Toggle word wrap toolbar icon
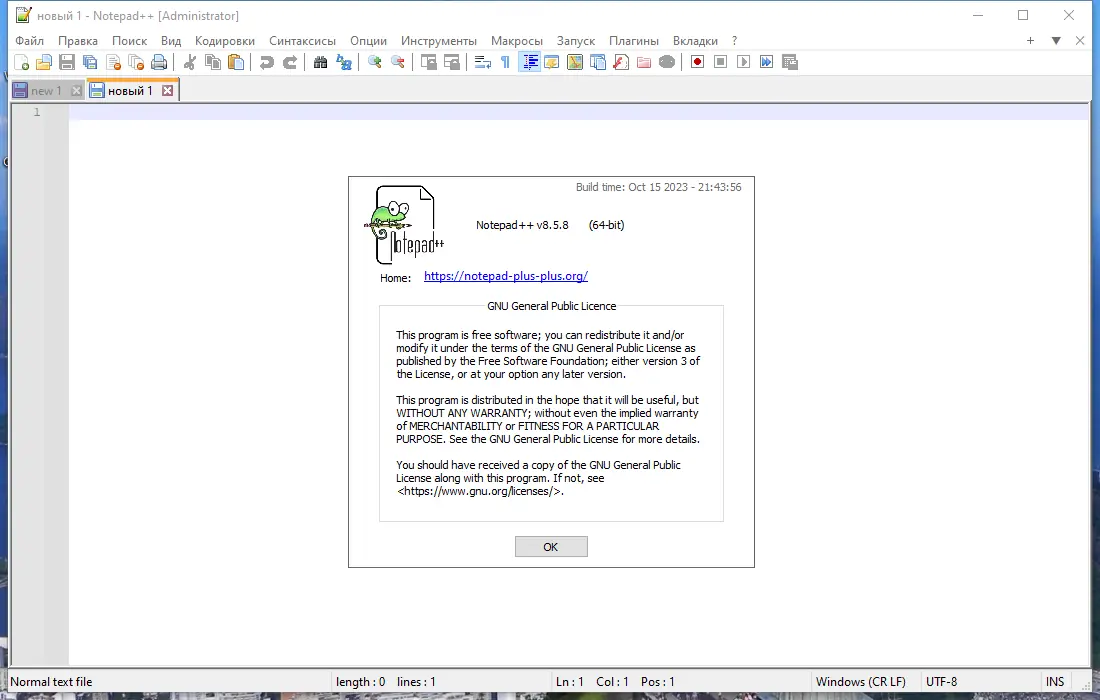Screen dimensions: 1100x700 483,62
